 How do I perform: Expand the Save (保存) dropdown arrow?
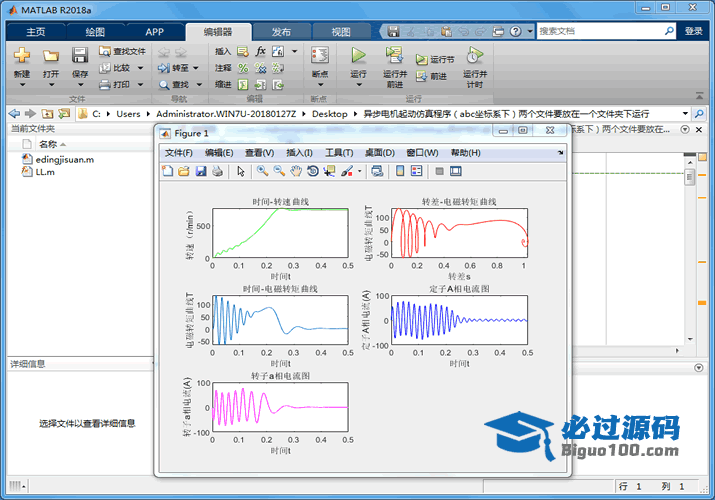click(80, 85)
